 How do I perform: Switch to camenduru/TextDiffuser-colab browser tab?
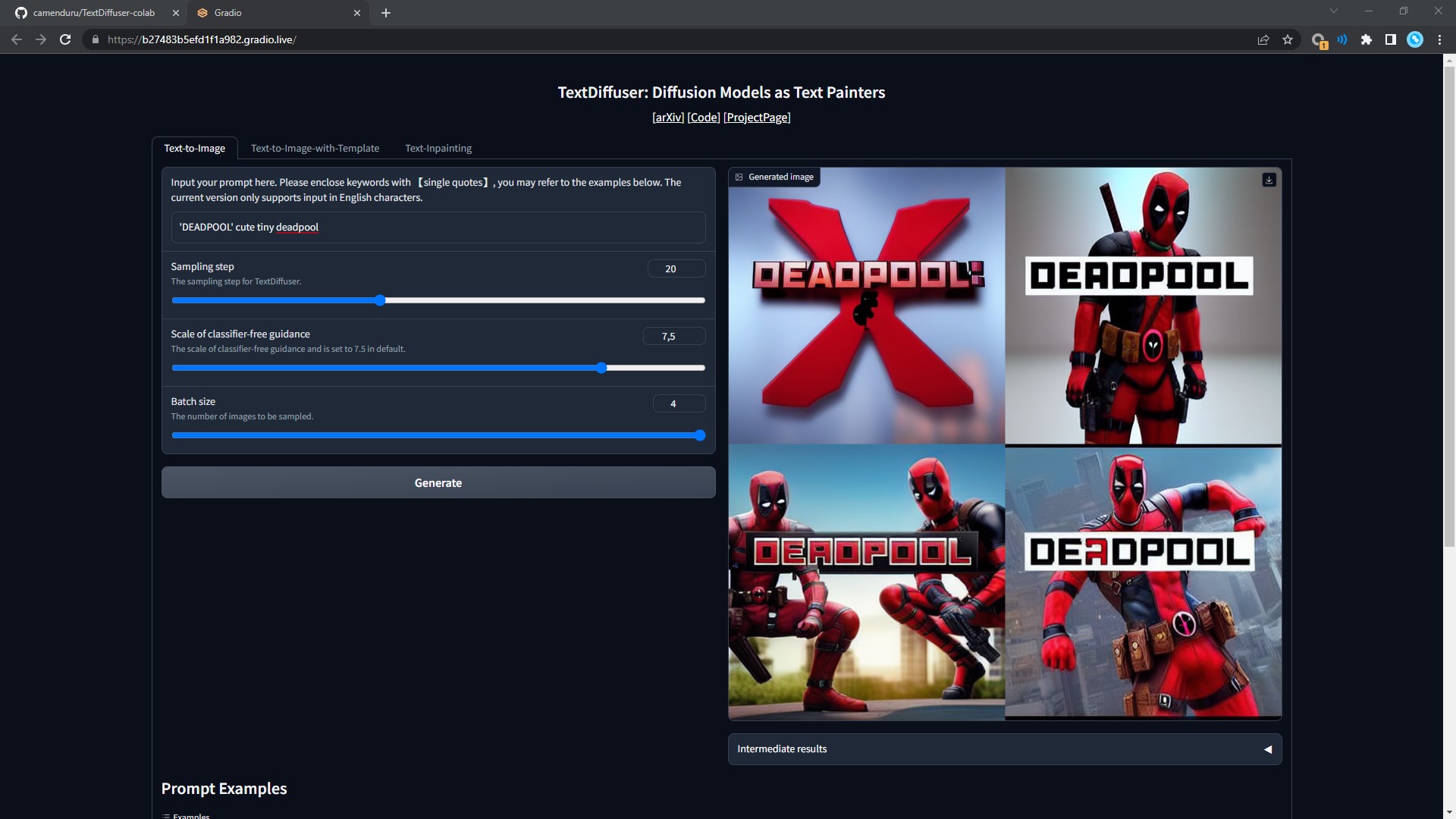[x=94, y=13]
